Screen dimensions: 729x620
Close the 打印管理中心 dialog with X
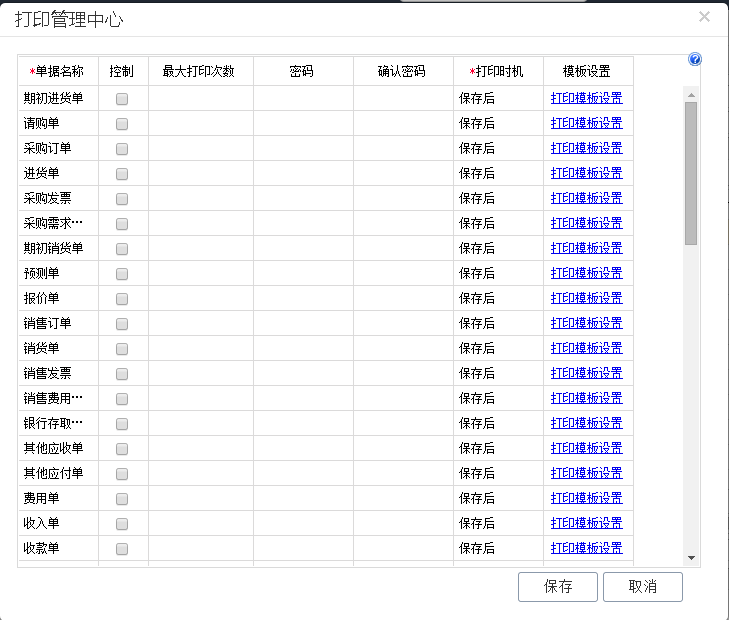point(704,16)
